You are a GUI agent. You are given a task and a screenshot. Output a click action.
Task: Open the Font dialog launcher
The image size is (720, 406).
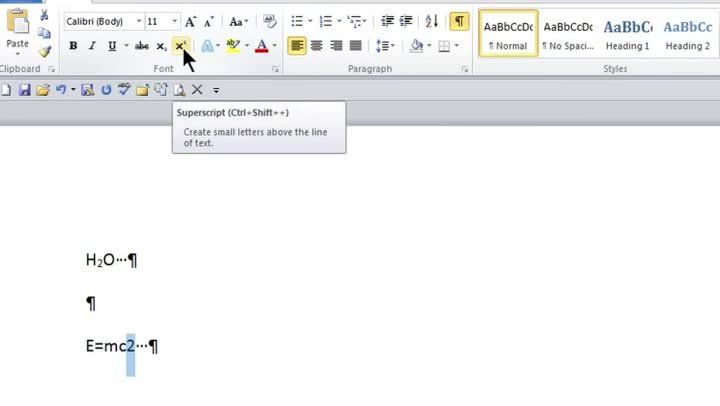pyautogui.click(x=275, y=69)
